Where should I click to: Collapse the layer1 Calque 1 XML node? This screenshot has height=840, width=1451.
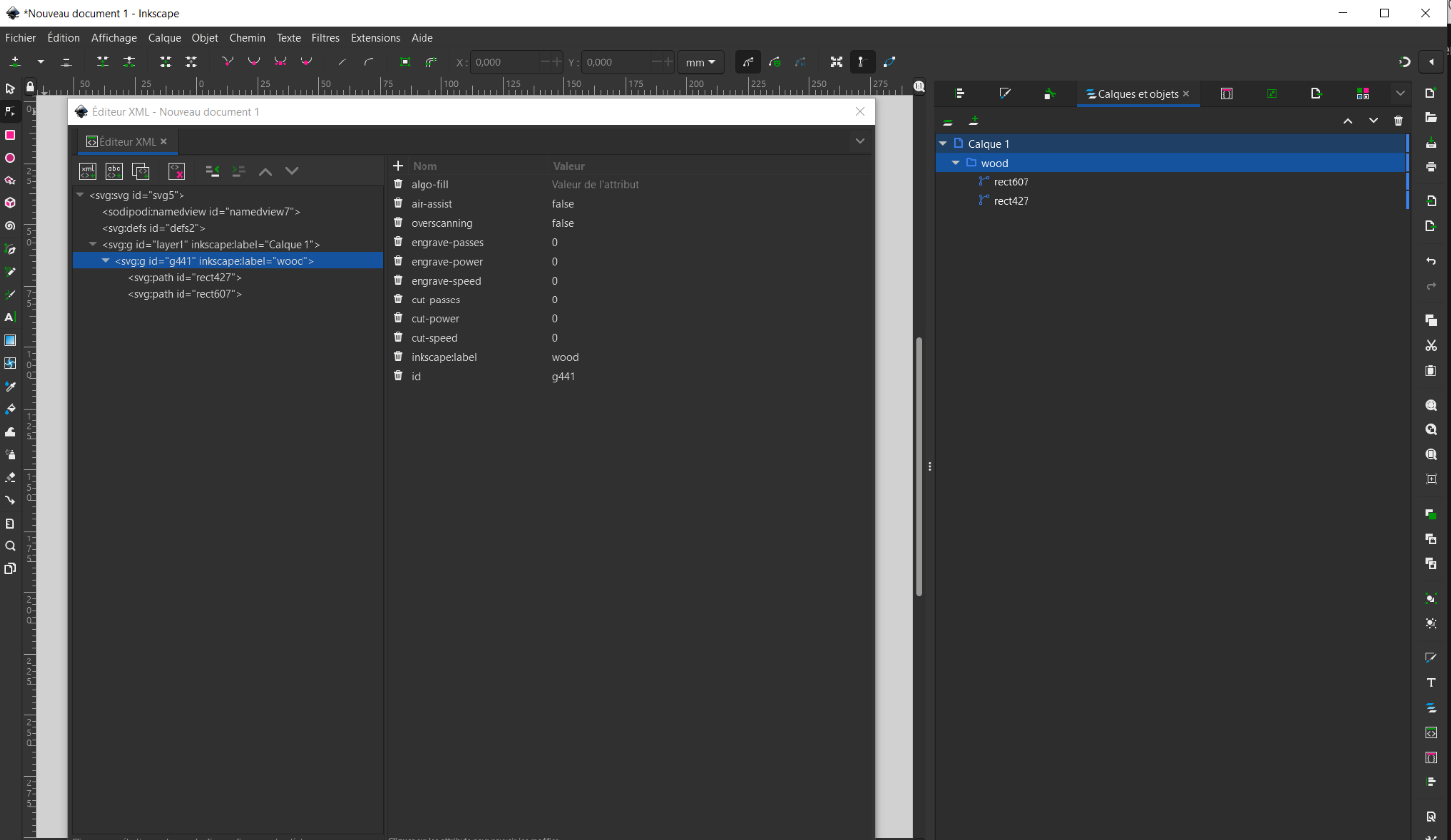[x=93, y=244]
